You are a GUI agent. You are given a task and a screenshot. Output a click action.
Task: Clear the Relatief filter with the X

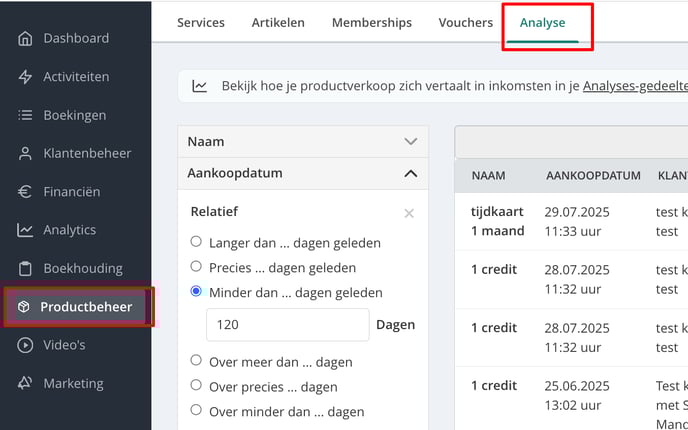409,214
